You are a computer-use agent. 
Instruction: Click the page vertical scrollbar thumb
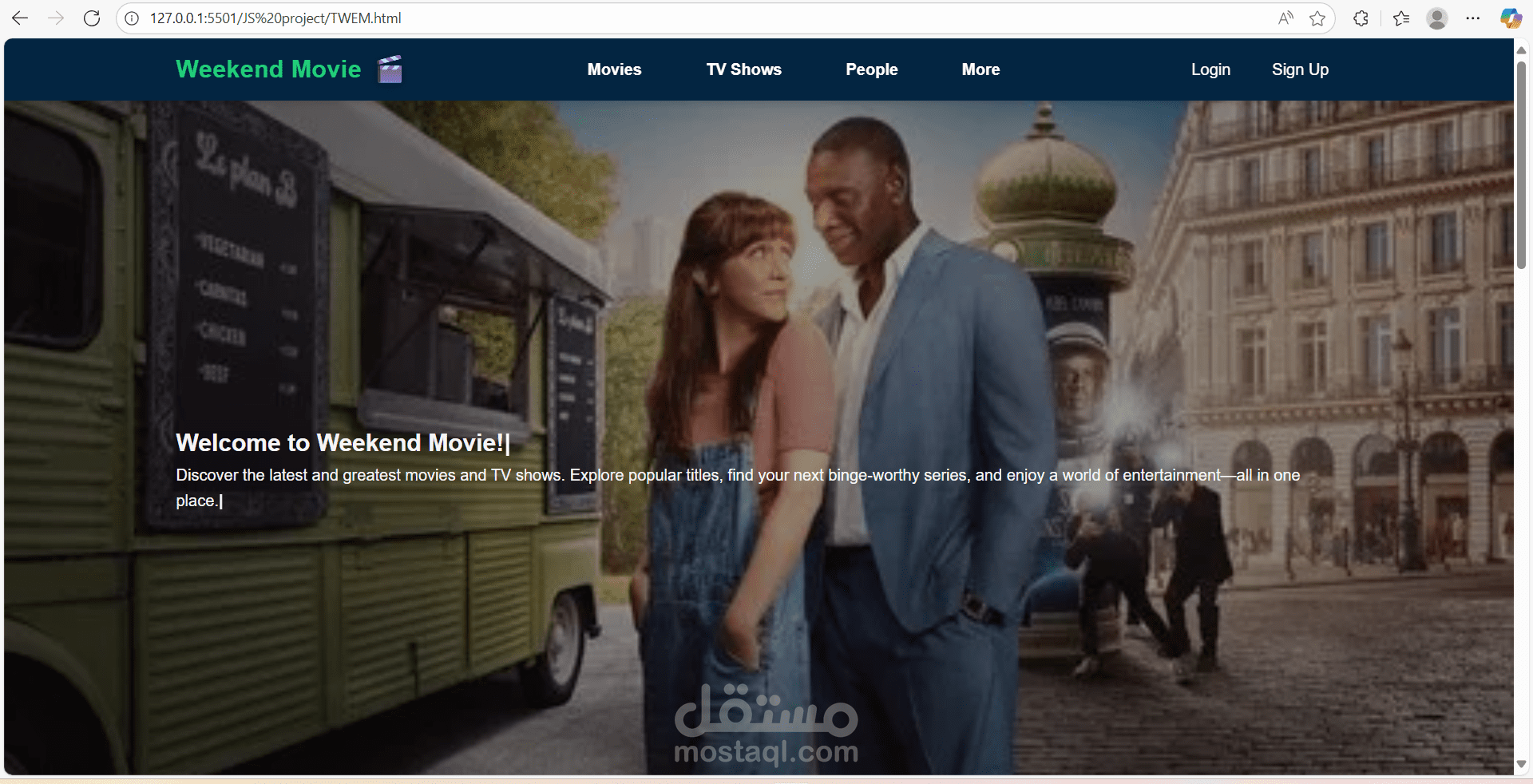(1522, 164)
